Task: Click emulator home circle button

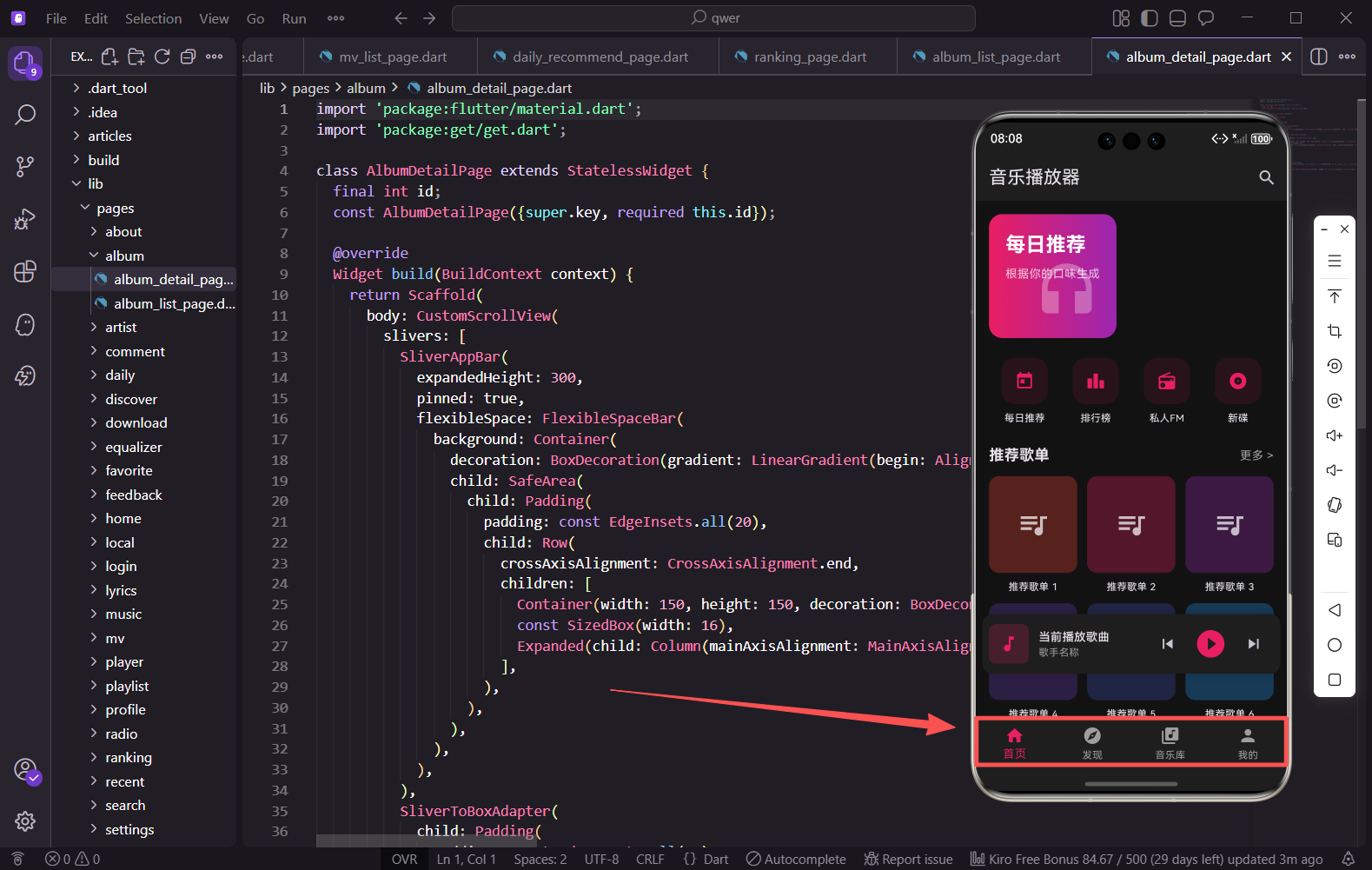Action: (1335, 645)
